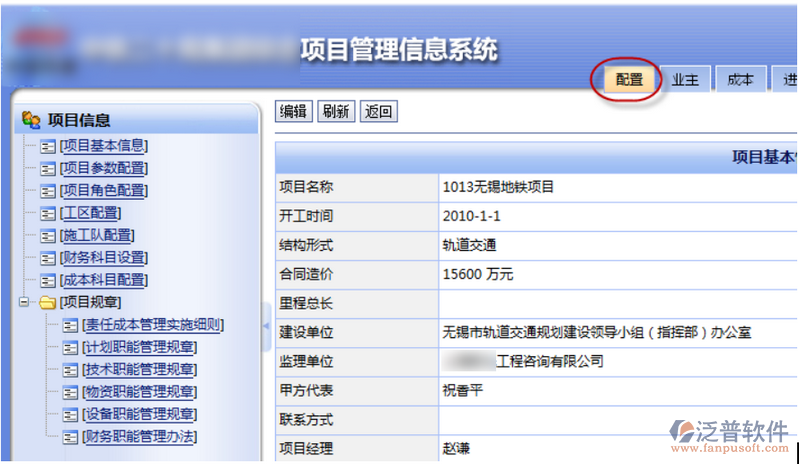
Task: Select the 合同造价 value 15600 万元
Action: [x=478, y=275]
